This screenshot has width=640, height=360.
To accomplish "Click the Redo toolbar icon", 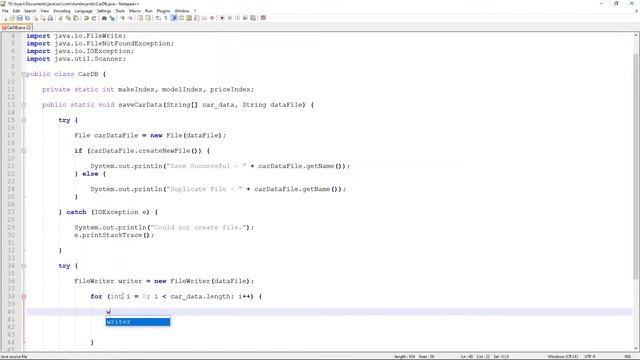I will [94, 18].
